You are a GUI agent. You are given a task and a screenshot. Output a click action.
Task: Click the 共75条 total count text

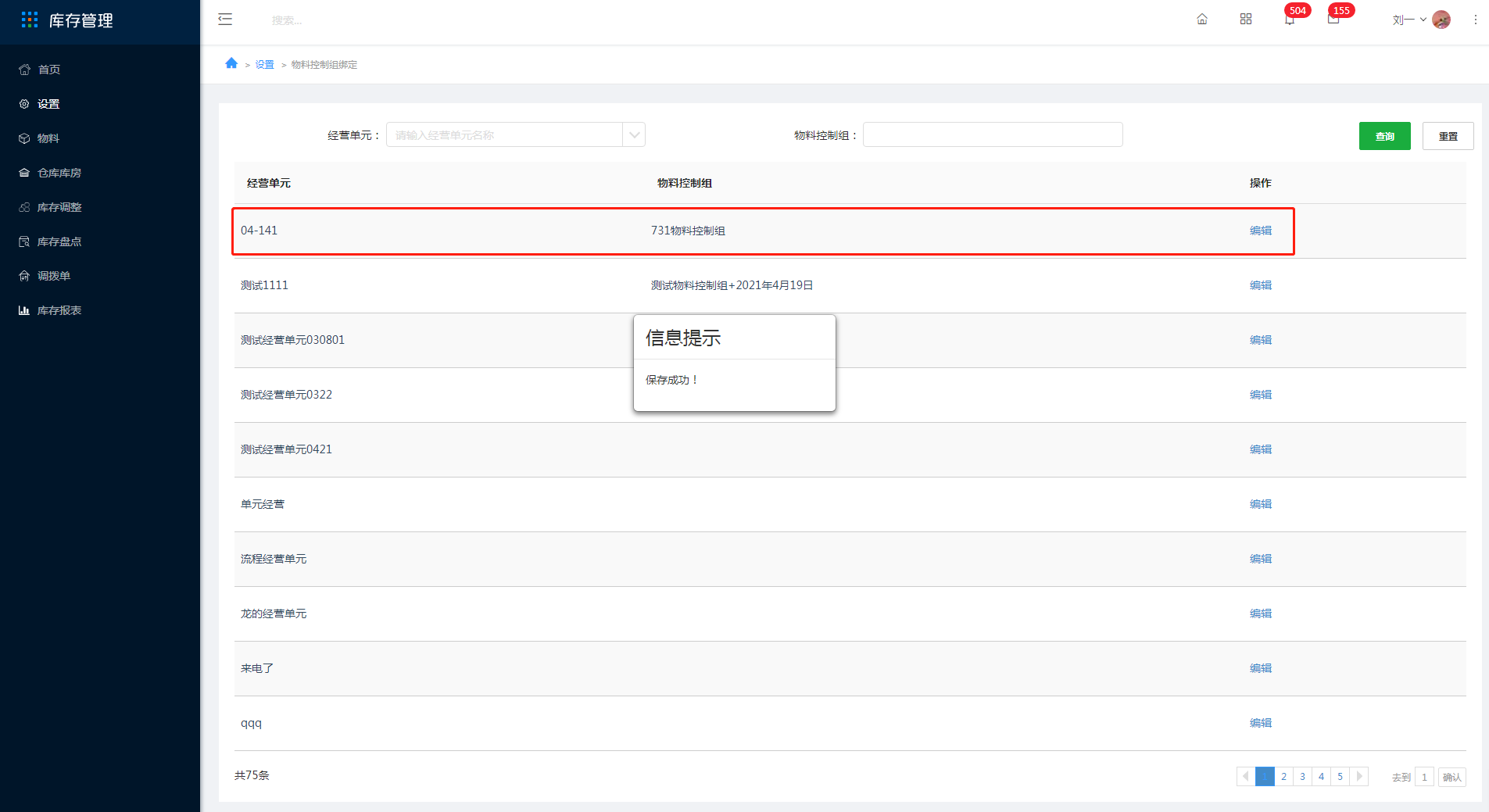[x=252, y=775]
